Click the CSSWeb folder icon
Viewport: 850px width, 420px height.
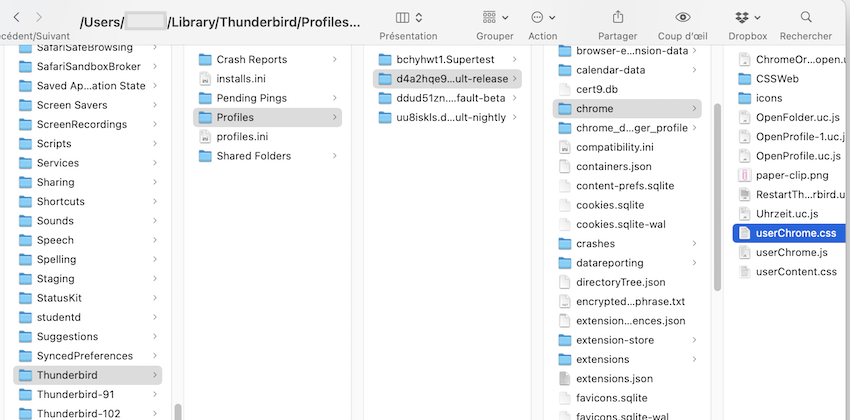744,79
